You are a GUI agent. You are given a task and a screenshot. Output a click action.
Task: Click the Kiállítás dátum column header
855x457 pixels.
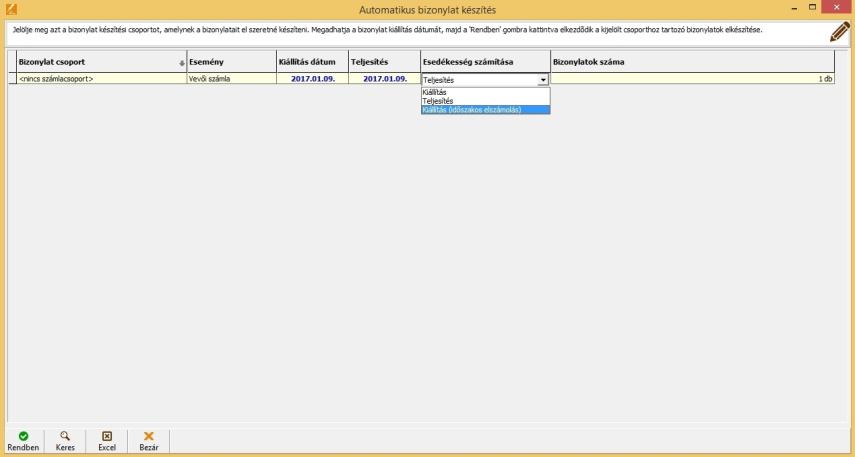tap(312, 62)
